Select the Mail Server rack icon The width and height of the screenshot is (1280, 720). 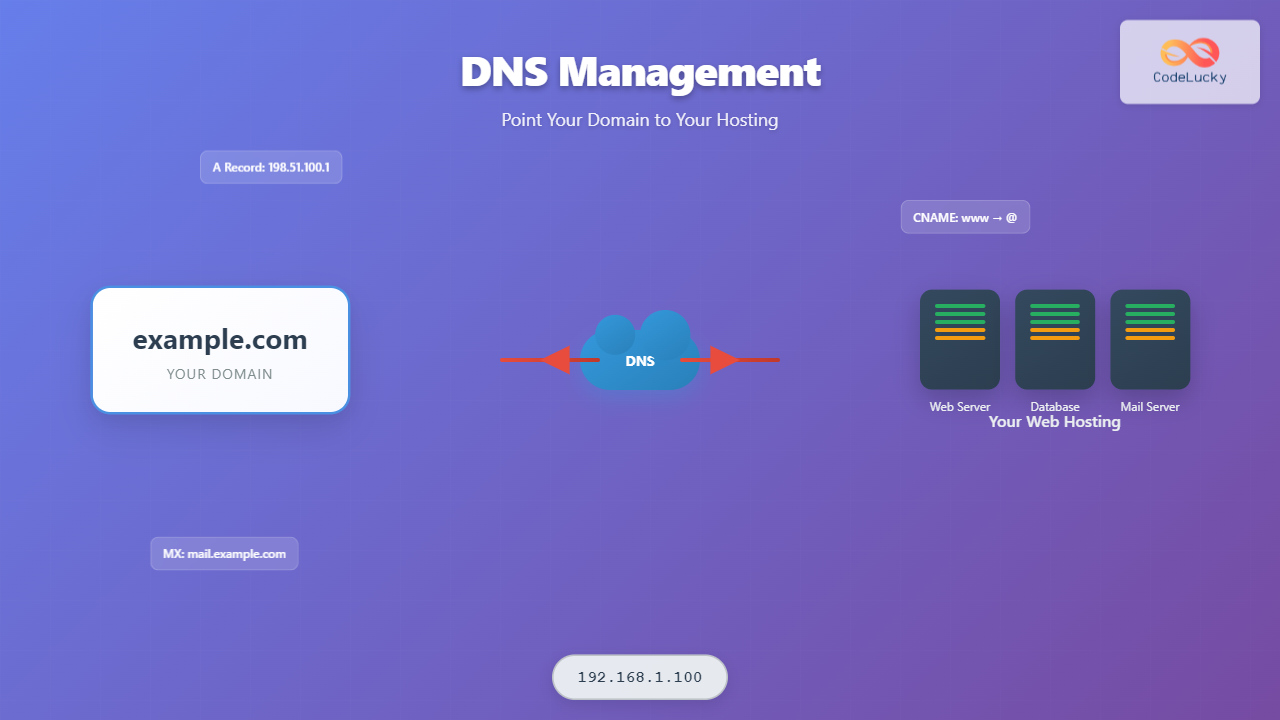click(x=1149, y=339)
